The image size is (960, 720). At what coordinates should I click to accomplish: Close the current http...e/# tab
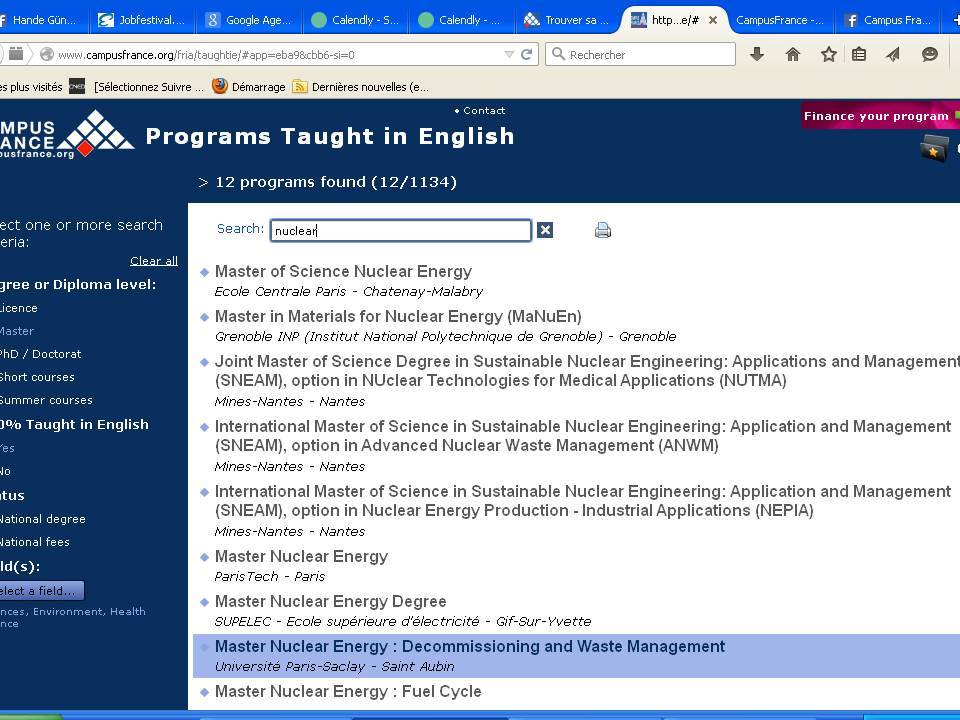point(713,20)
